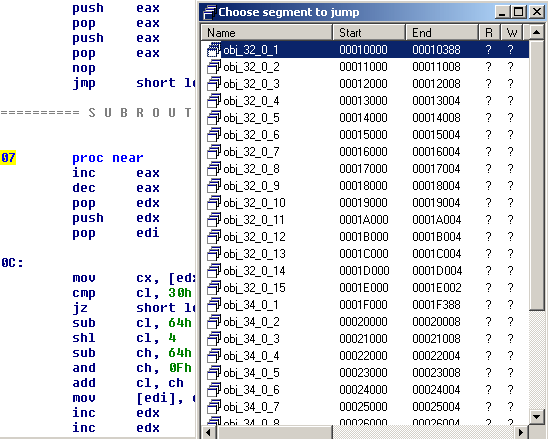Maximize the Choose segment to jump dialog
This screenshot has height=439, width=548.
(519, 12)
